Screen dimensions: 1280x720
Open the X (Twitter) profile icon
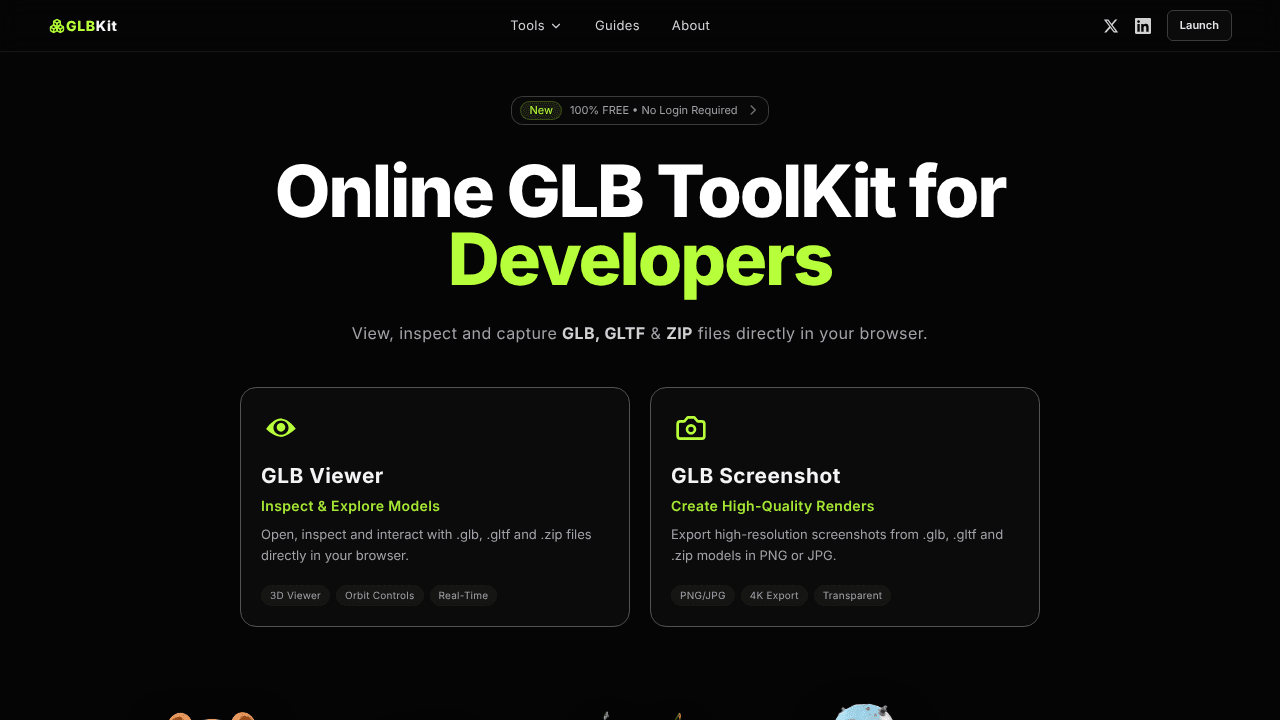tap(1111, 26)
